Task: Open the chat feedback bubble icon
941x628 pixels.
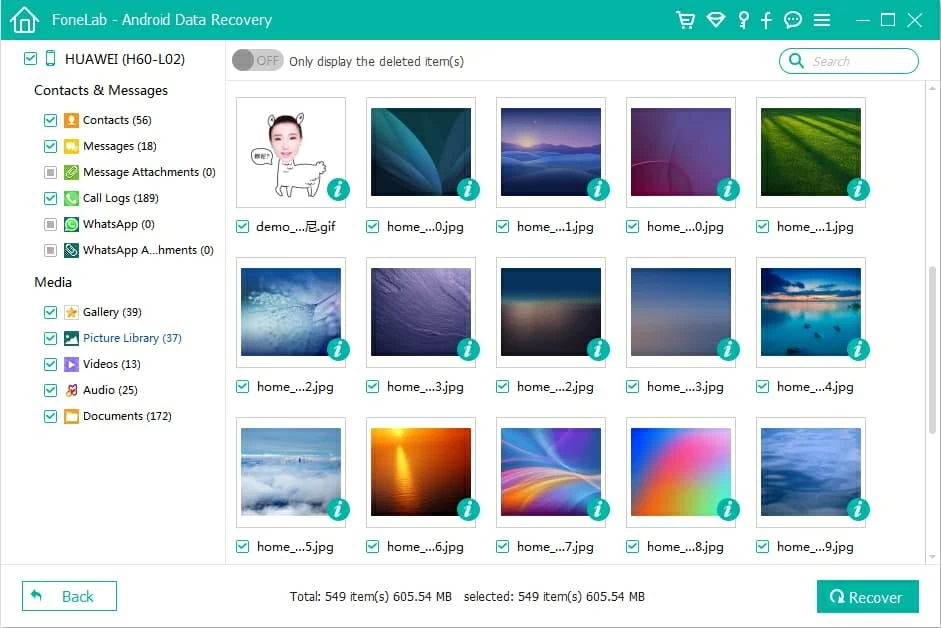Action: (793, 20)
